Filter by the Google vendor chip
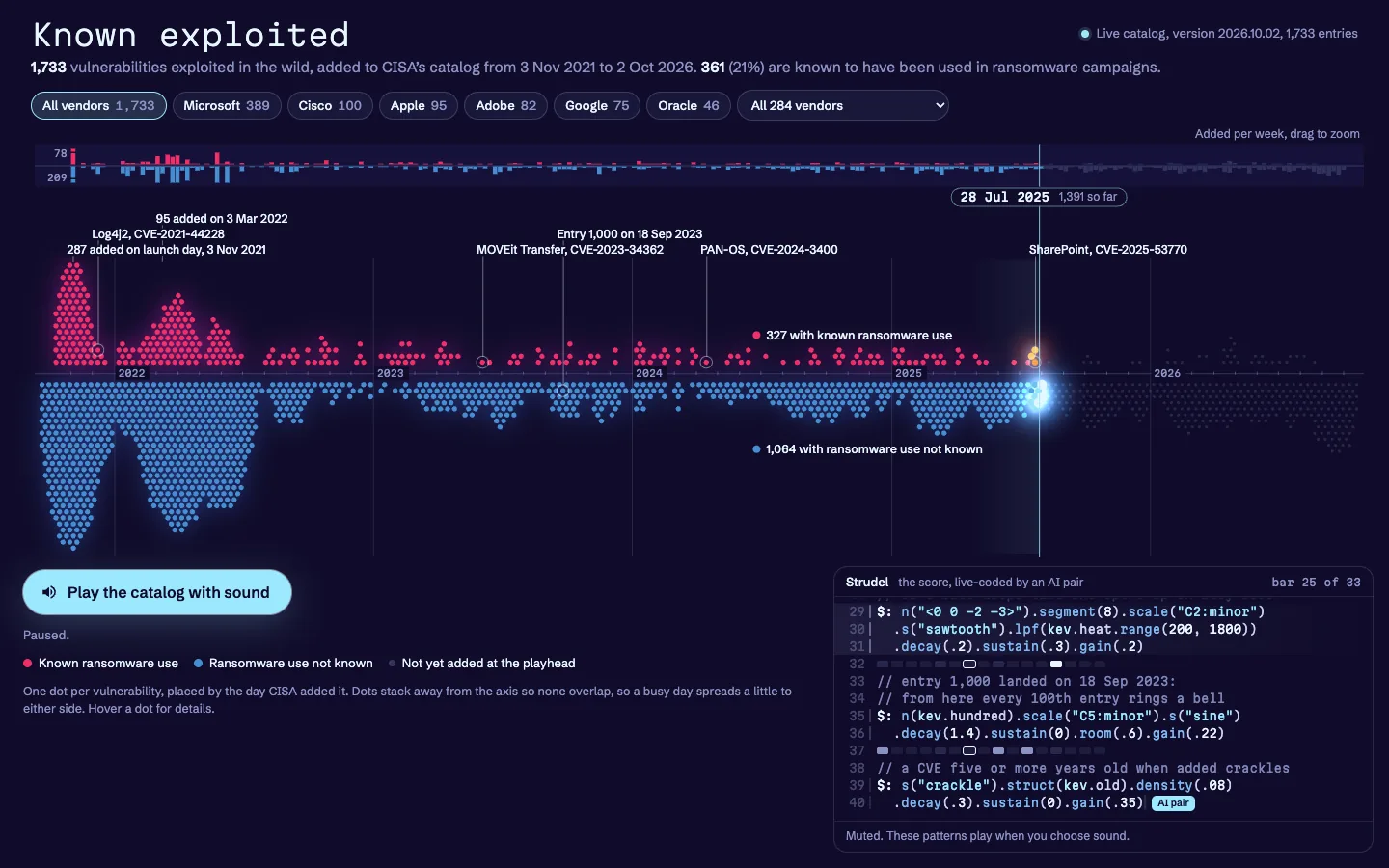Viewport: 1389px width, 868px height. [x=597, y=106]
